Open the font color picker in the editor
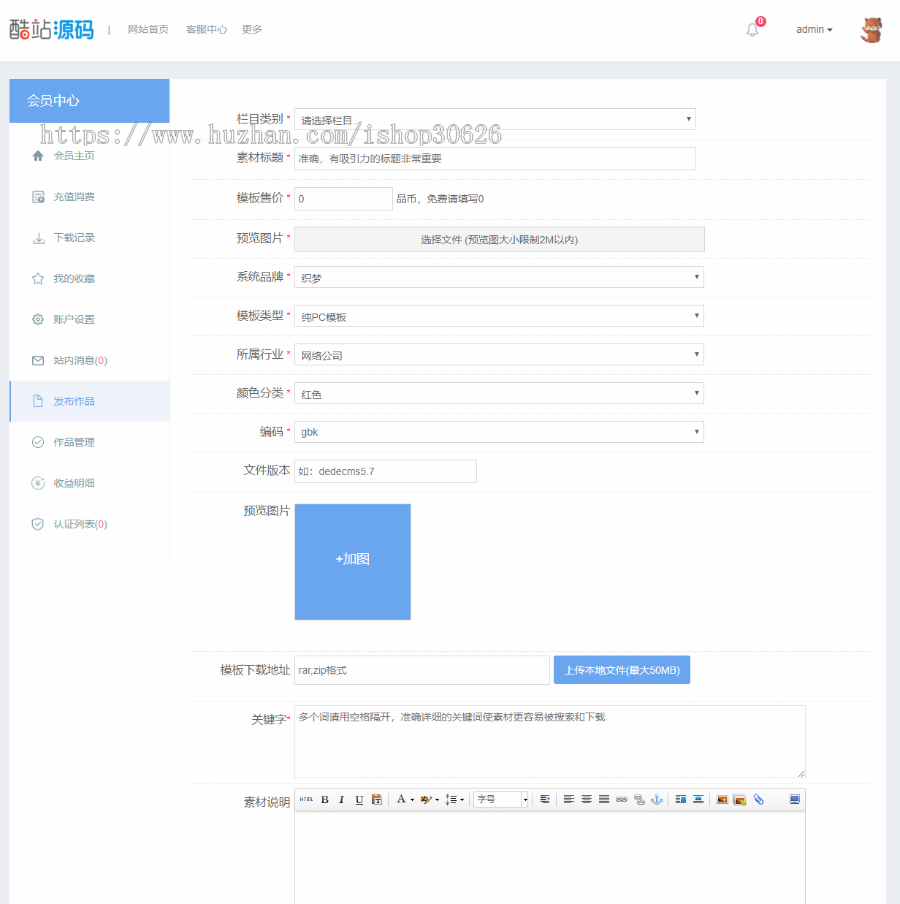 point(403,799)
